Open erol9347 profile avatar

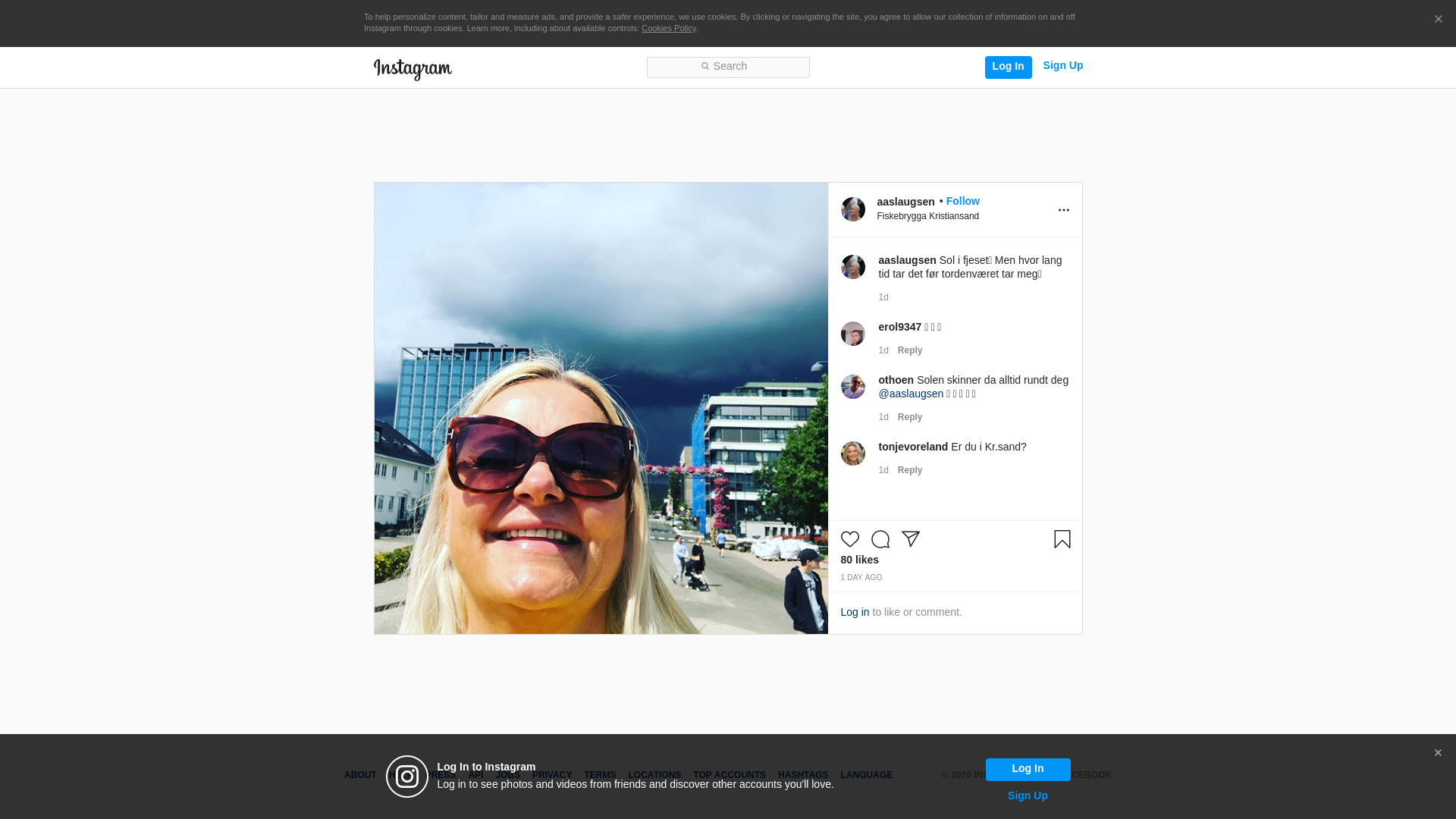pos(852,334)
